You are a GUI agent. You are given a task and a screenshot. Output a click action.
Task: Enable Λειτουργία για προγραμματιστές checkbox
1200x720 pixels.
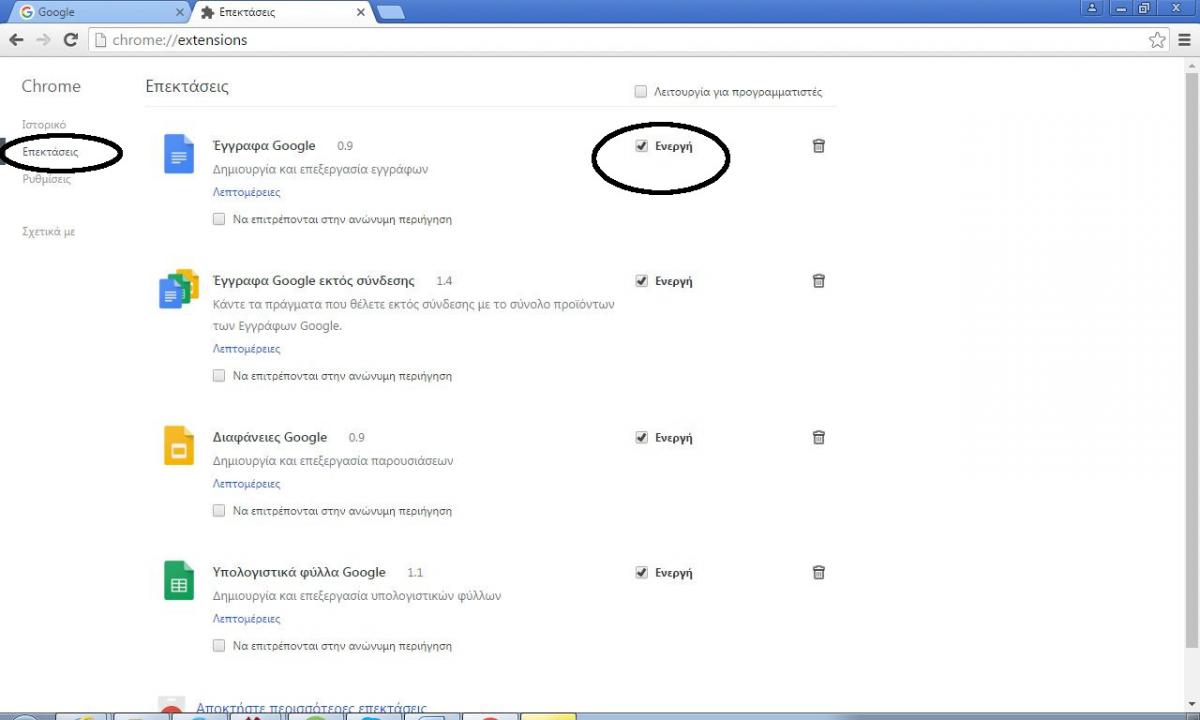click(641, 92)
